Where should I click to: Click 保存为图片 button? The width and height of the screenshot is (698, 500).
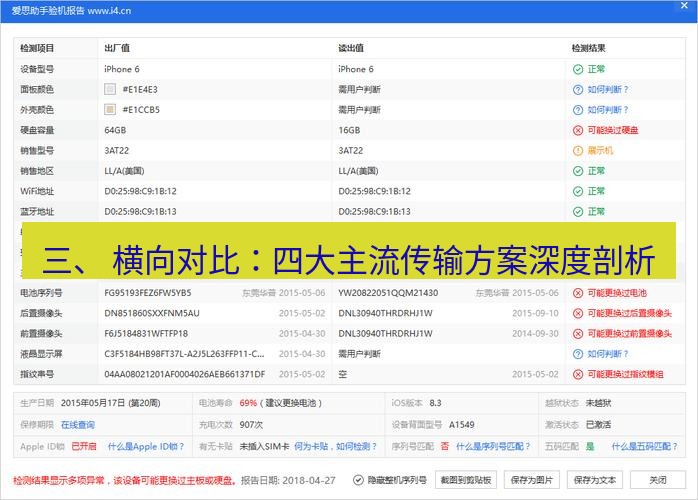pos(532,480)
